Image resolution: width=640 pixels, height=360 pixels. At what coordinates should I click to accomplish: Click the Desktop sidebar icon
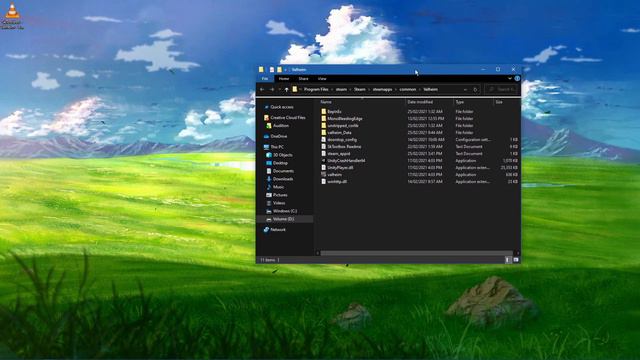[269, 163]
